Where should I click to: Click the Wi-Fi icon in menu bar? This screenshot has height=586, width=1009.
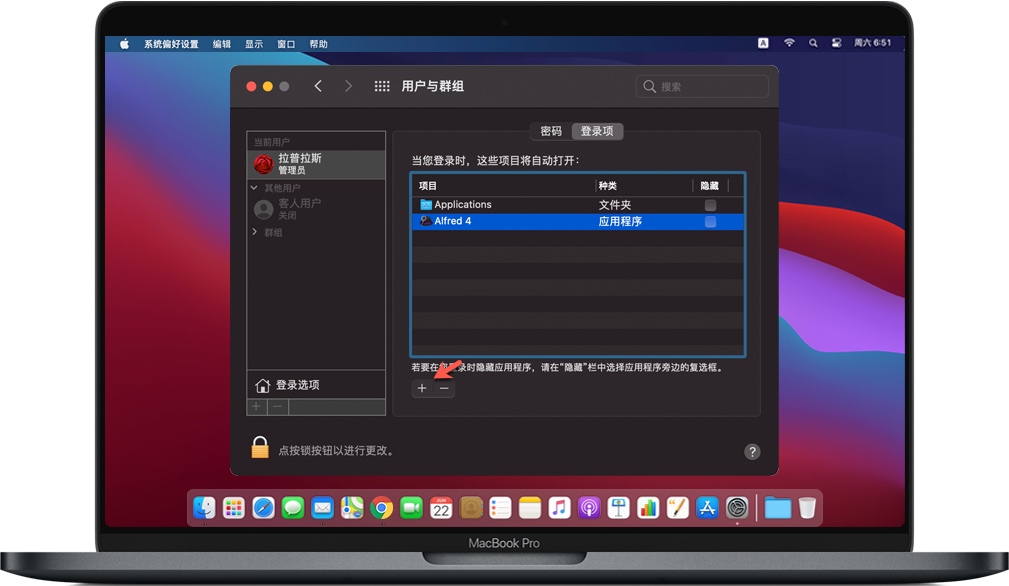789,43
